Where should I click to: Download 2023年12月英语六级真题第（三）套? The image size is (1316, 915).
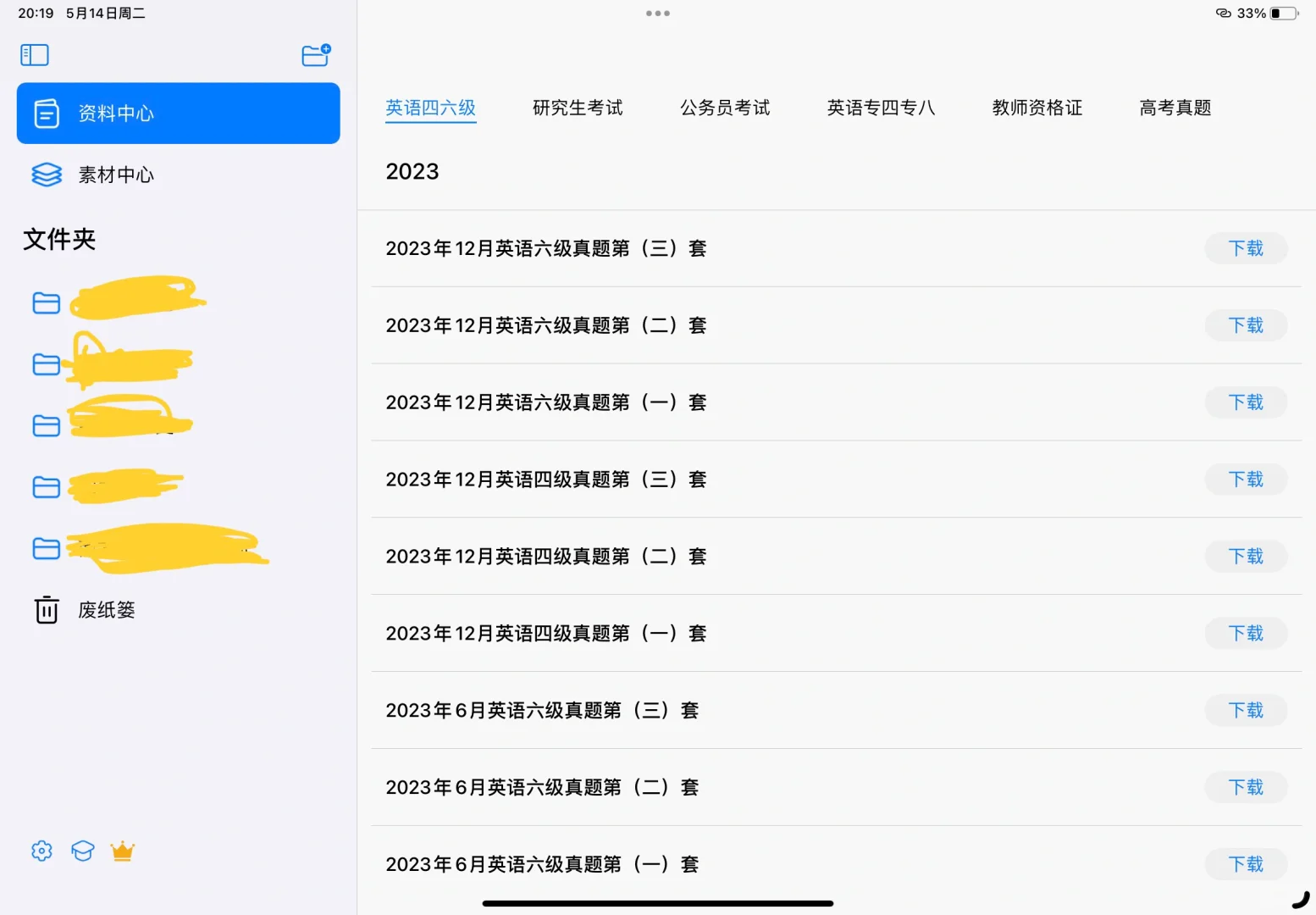[1245, 248]
